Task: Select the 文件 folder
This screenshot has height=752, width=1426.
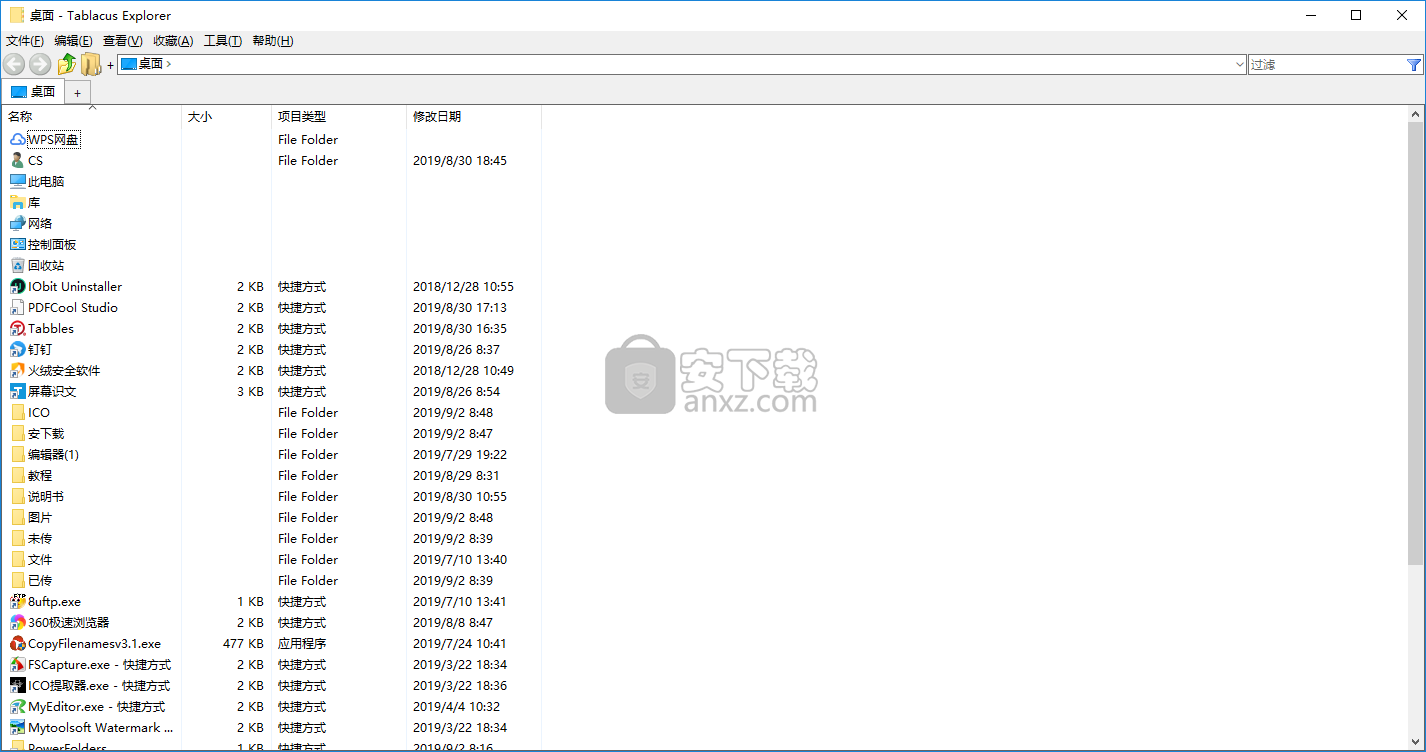Action: [31, 559]
